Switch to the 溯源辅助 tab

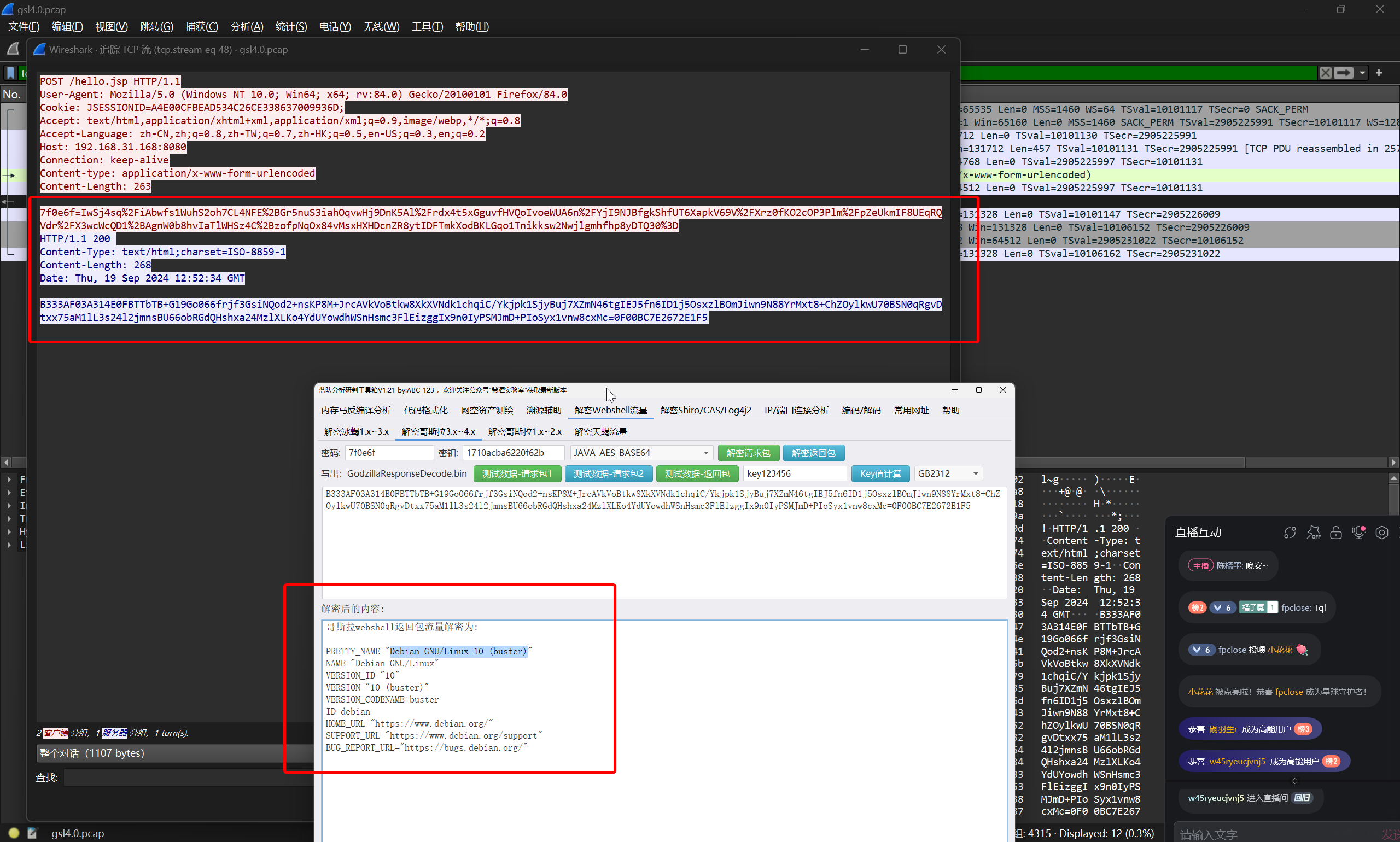[x=544, y=410]
